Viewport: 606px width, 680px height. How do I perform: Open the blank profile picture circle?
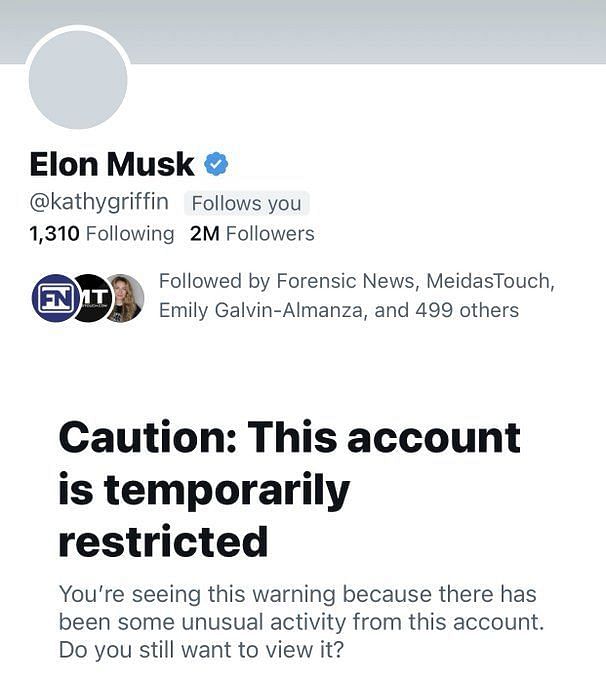78,79
